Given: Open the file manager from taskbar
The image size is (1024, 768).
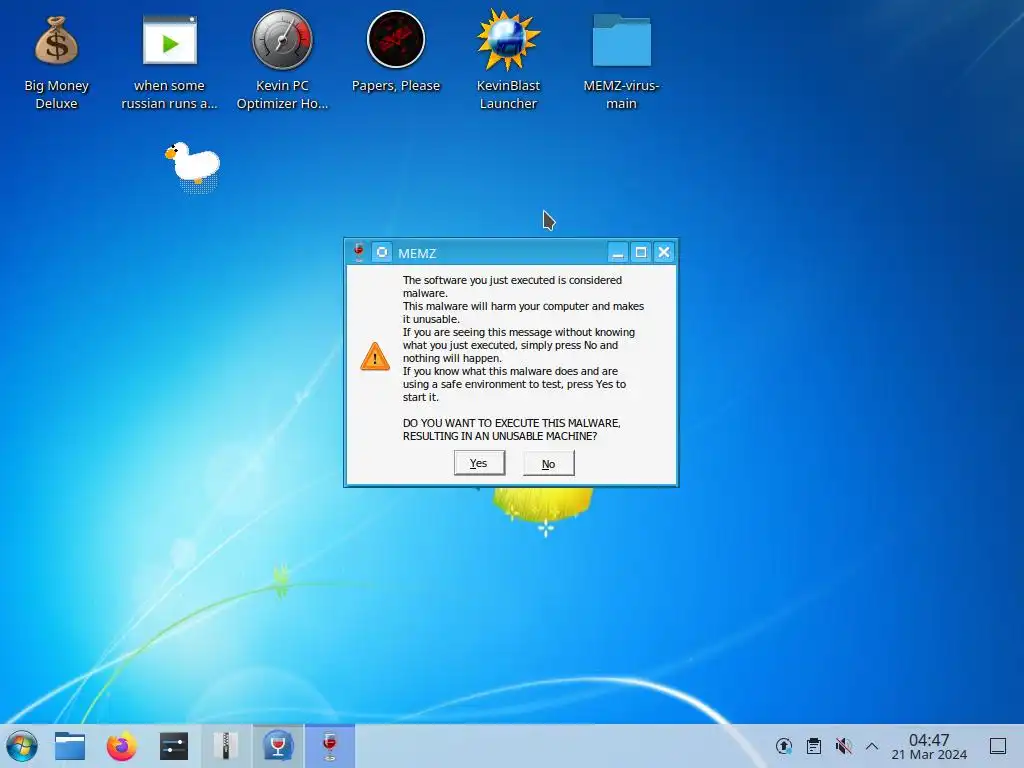Looking at the screenshot, I should click(x=70, y=746).
